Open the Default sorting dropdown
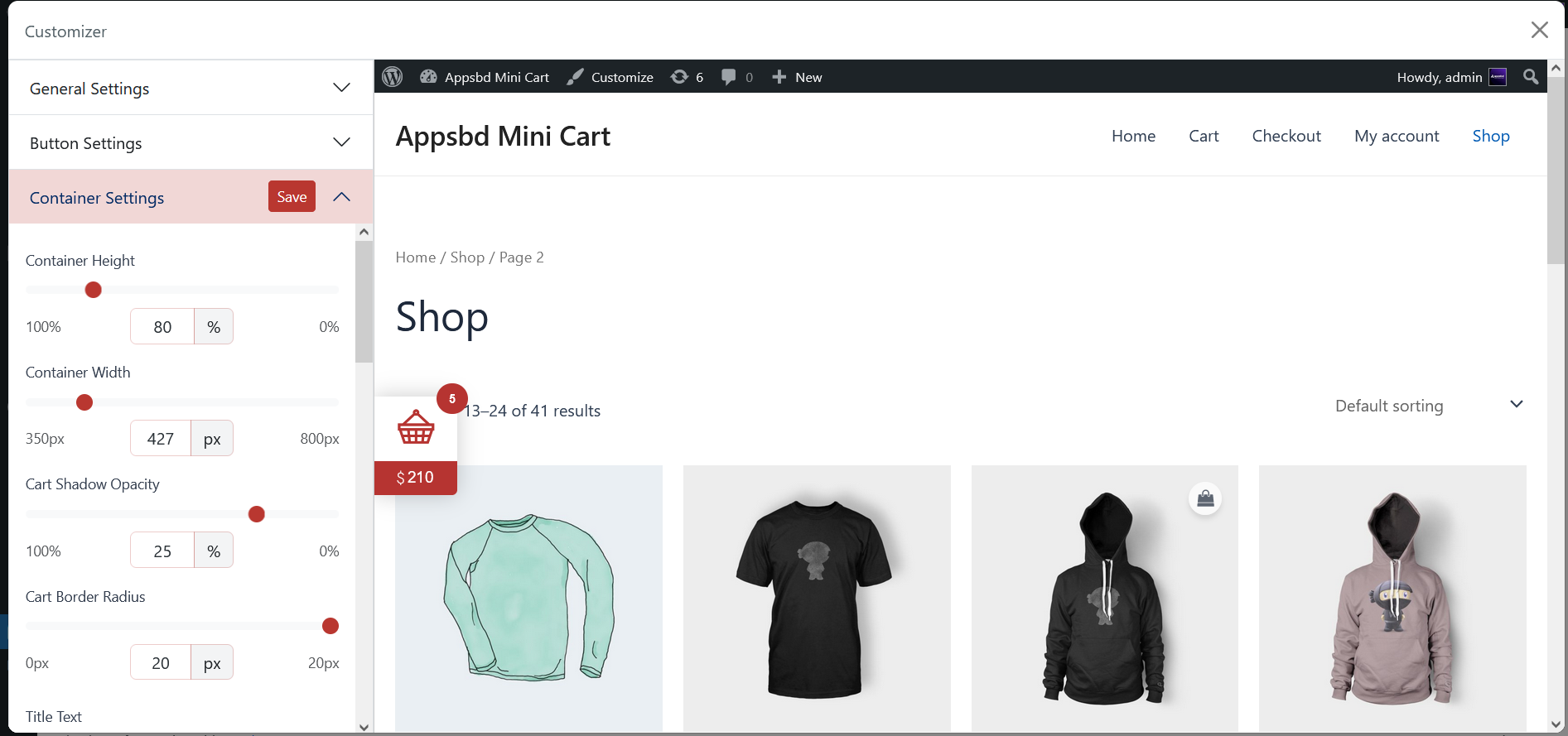This screenshot has width=1568, height=736. (x=1430, y=406)
